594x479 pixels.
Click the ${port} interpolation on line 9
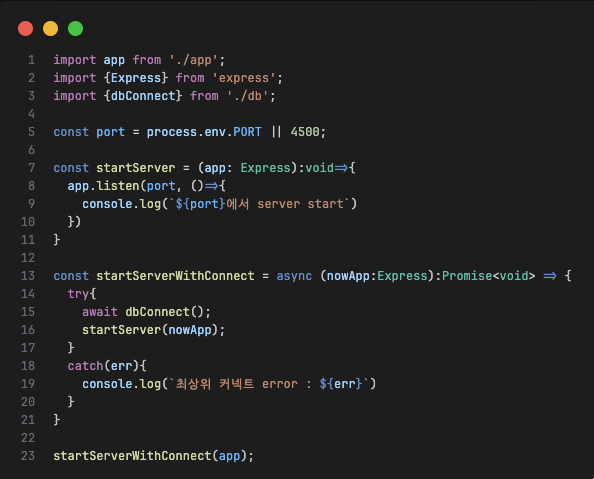(200, 204)
